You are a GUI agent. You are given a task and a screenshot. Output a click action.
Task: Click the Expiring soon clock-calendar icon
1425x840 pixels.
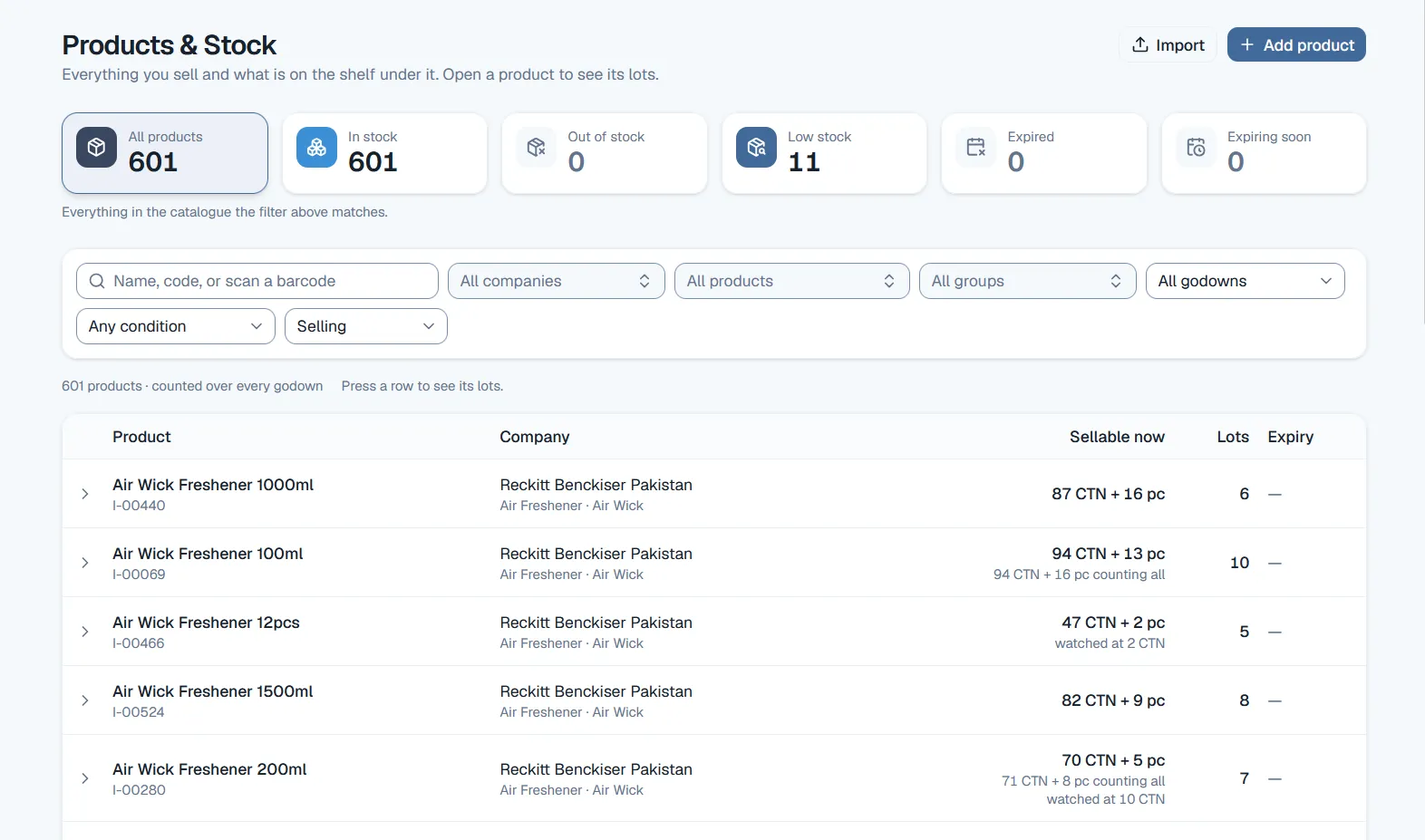[1197, 147]
